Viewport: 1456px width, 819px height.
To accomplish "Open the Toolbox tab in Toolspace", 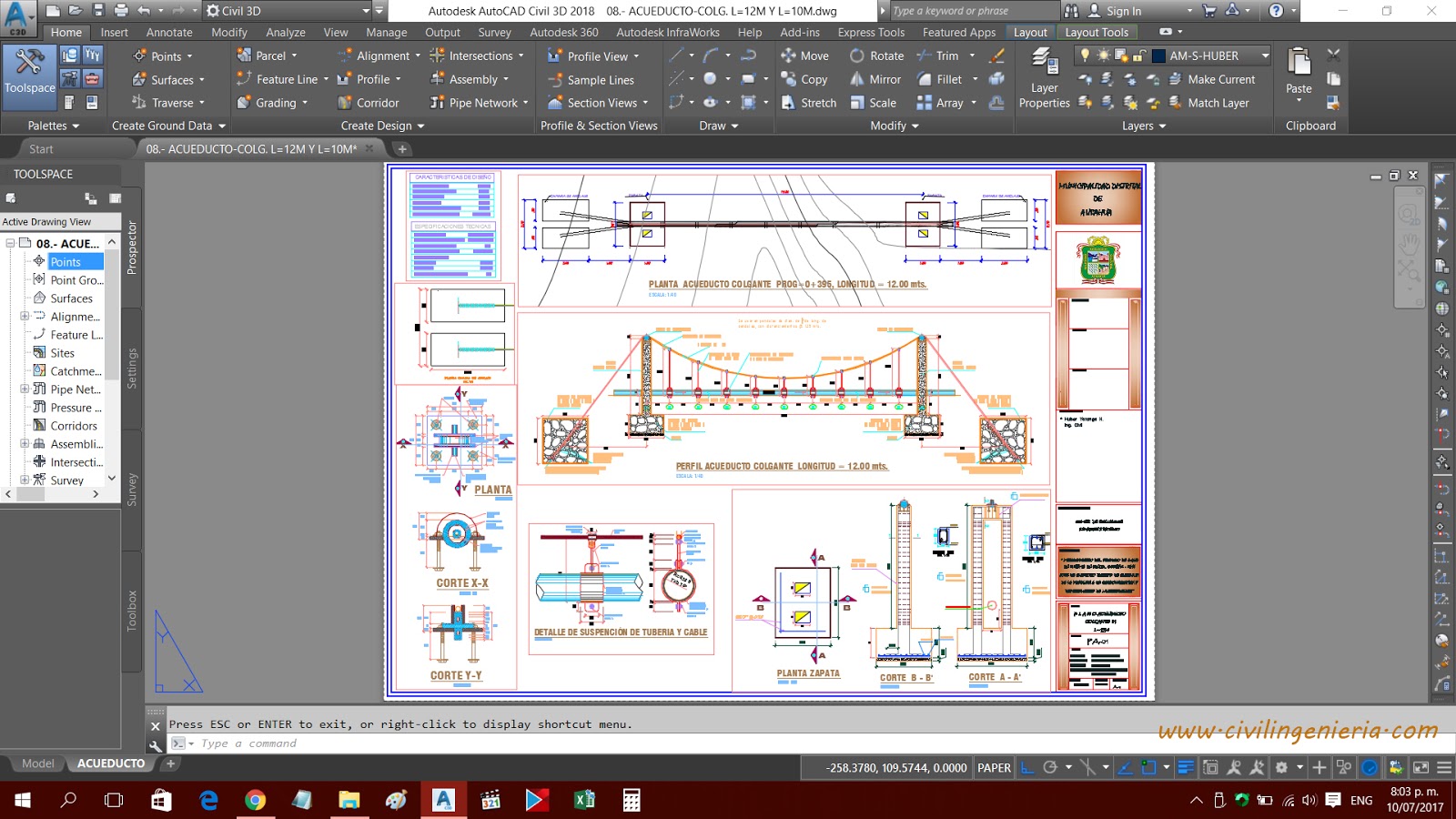I will pos(131,611).
